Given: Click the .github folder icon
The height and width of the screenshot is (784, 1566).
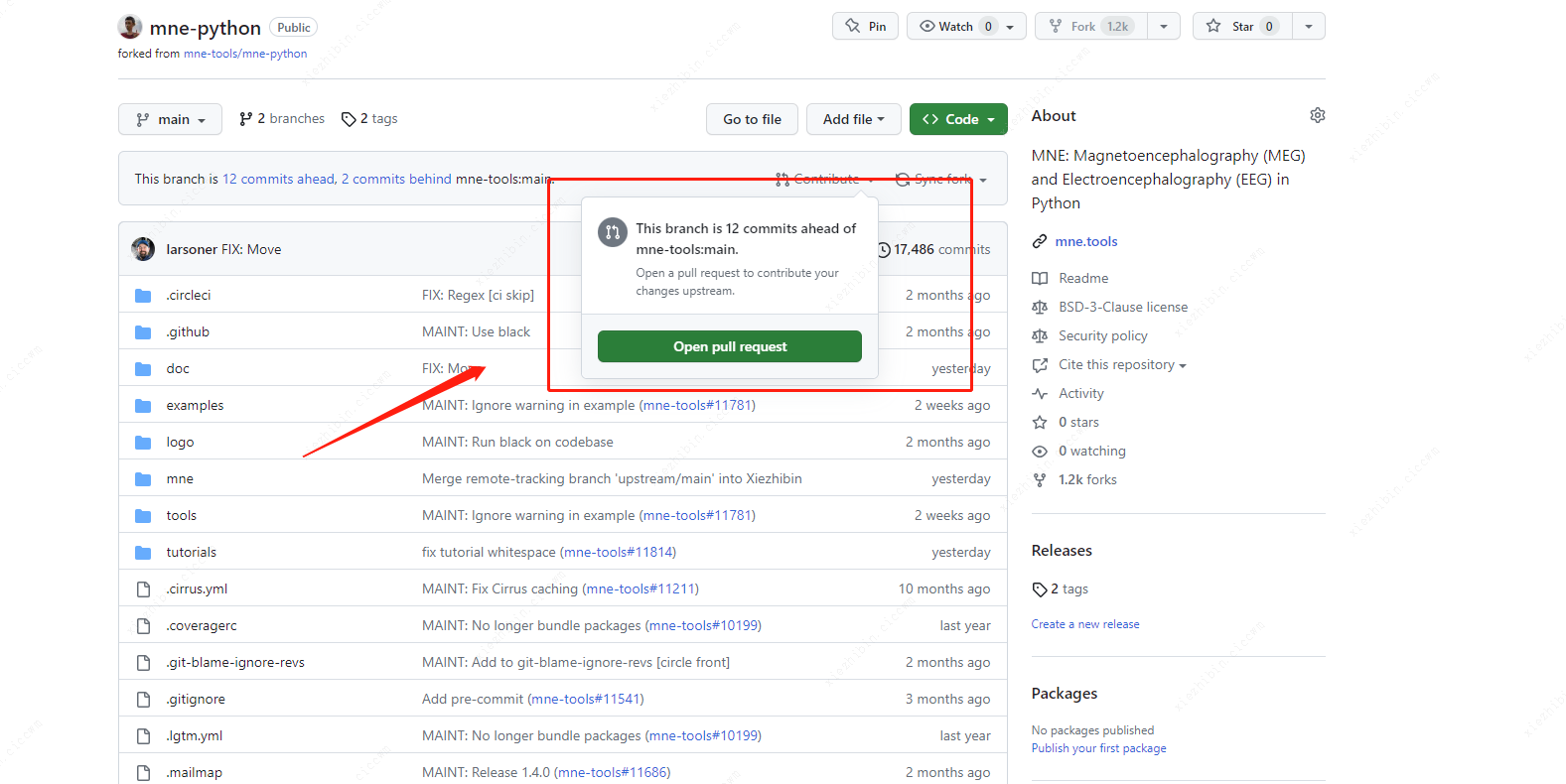Looking at the screenshot, I should coord(143,332).
